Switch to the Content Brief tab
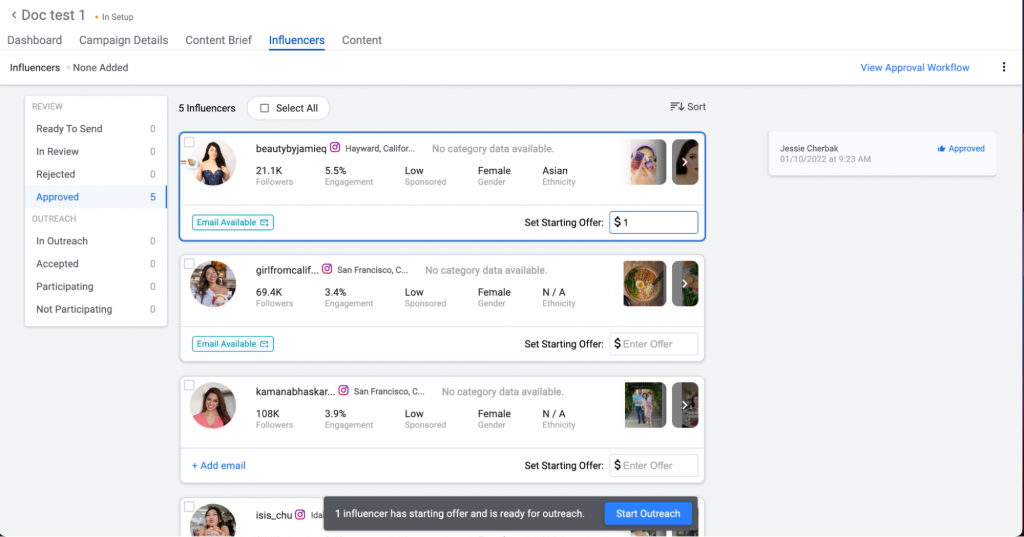Screen dimensions: 1024x537 coord(218,40)
